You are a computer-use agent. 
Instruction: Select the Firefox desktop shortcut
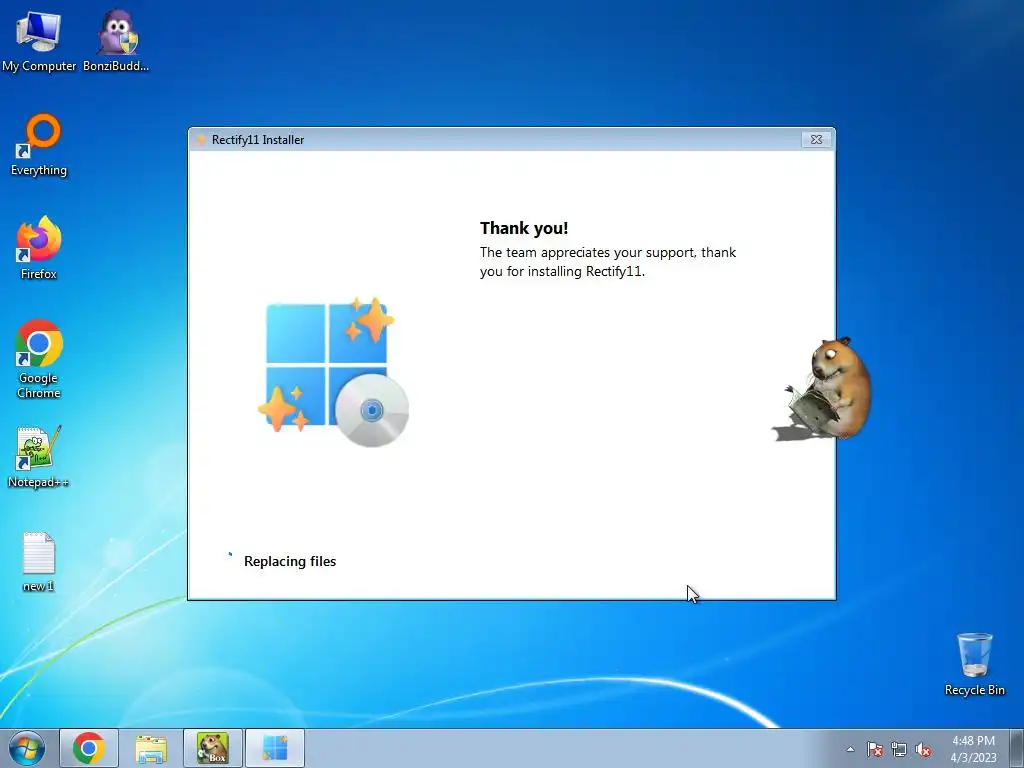(39, 248)
